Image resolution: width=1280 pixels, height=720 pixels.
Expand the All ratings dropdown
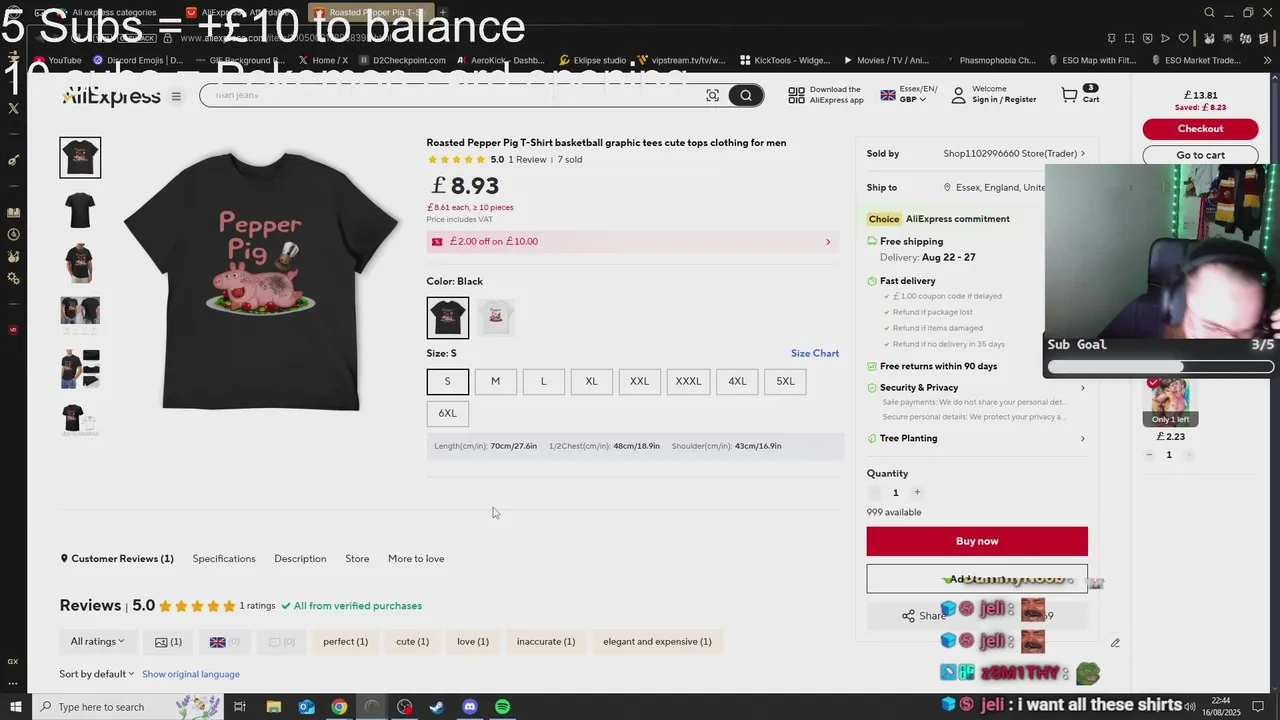[x=98, y=642]
